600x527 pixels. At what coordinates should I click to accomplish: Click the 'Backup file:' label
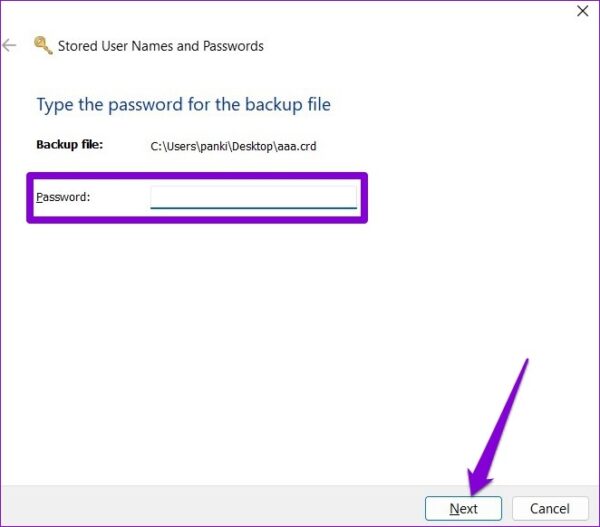pos(70,145)
